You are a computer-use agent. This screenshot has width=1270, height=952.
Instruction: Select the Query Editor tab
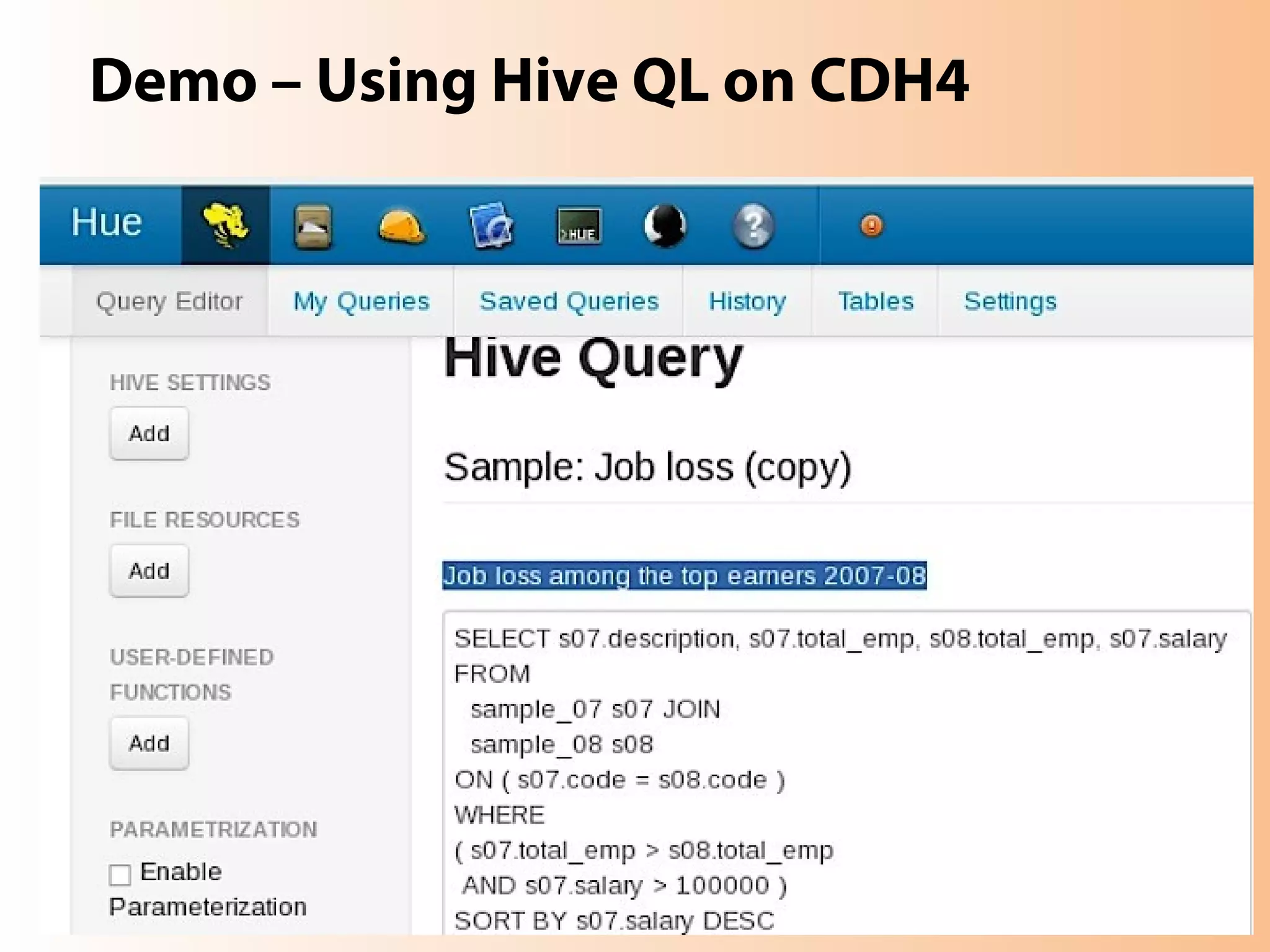click(x=169, y=302)
